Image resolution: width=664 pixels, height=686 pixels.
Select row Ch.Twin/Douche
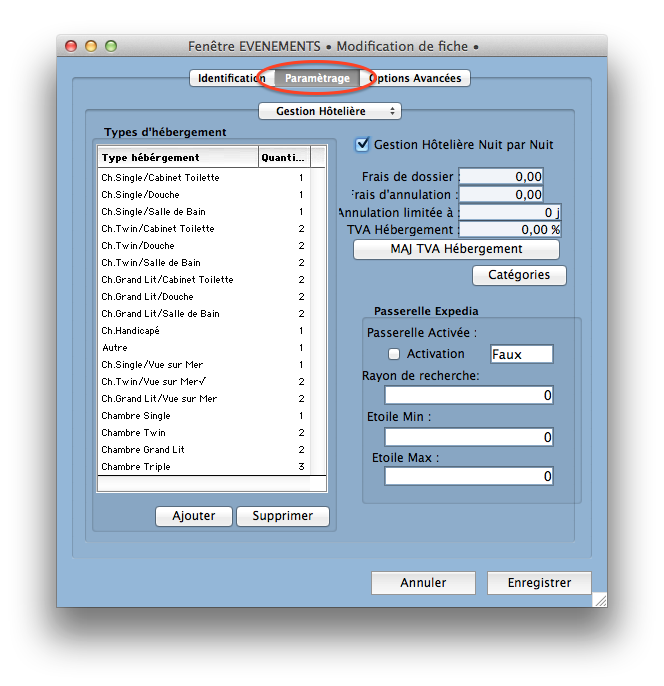204,246
